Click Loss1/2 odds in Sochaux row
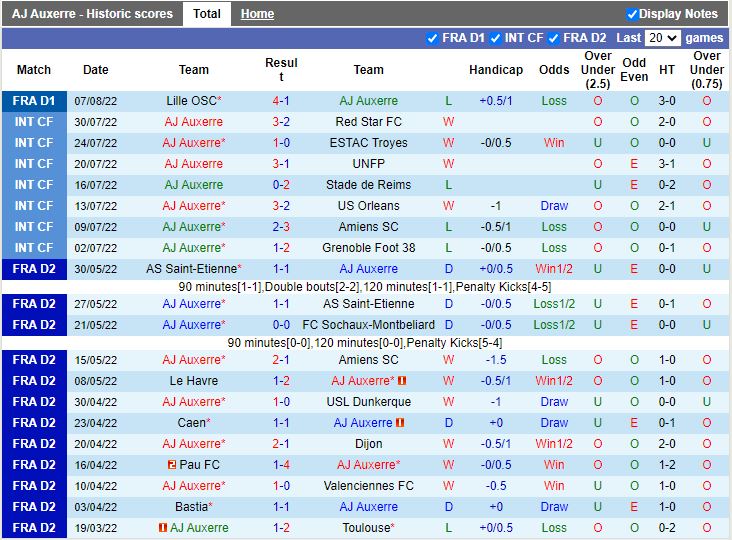This screenshot has width=732, height=540. click(554, 325)
